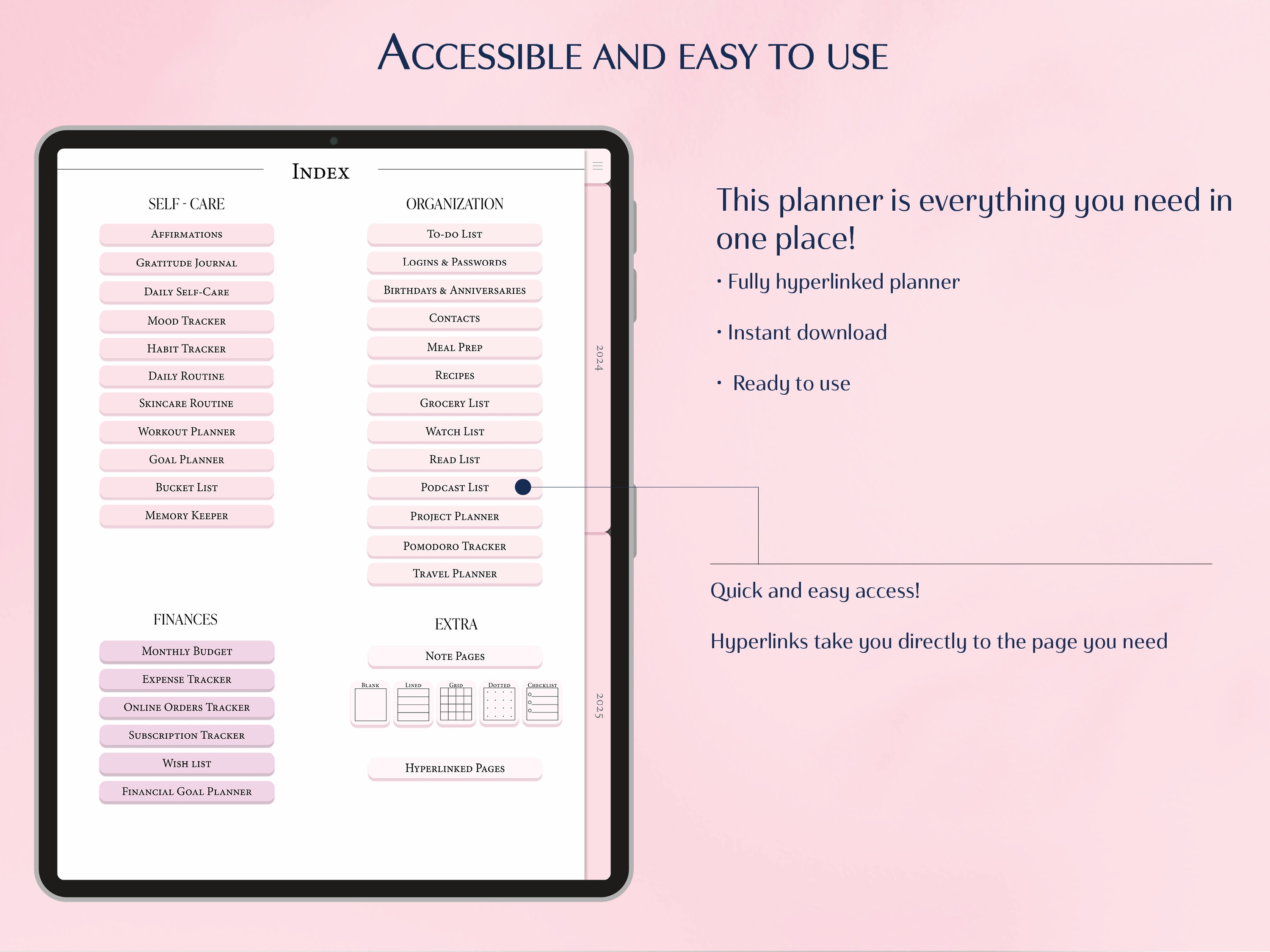Screen dimensions: 1270x952
Task: Open the Travel Planner page
Action: coord(454,573)
